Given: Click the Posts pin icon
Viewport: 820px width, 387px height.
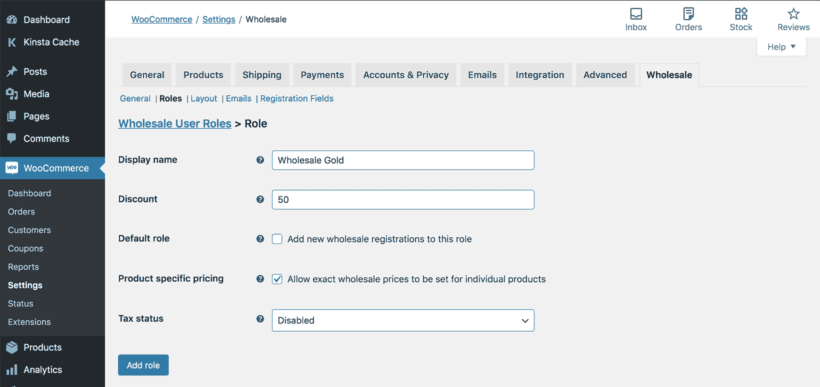Looking at the screenshot, I should point(12,72).
